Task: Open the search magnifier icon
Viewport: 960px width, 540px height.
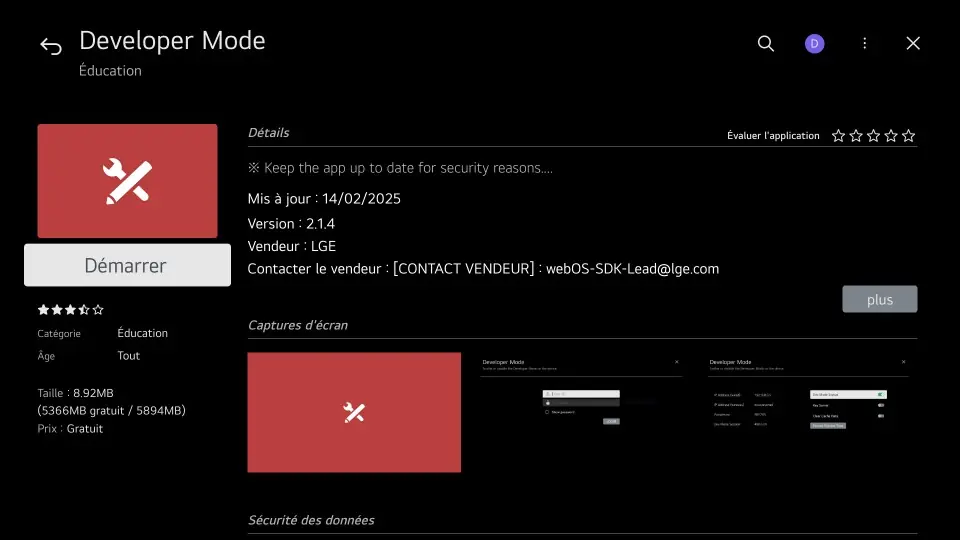Action: pyautogui.click(x=765, y=43)
